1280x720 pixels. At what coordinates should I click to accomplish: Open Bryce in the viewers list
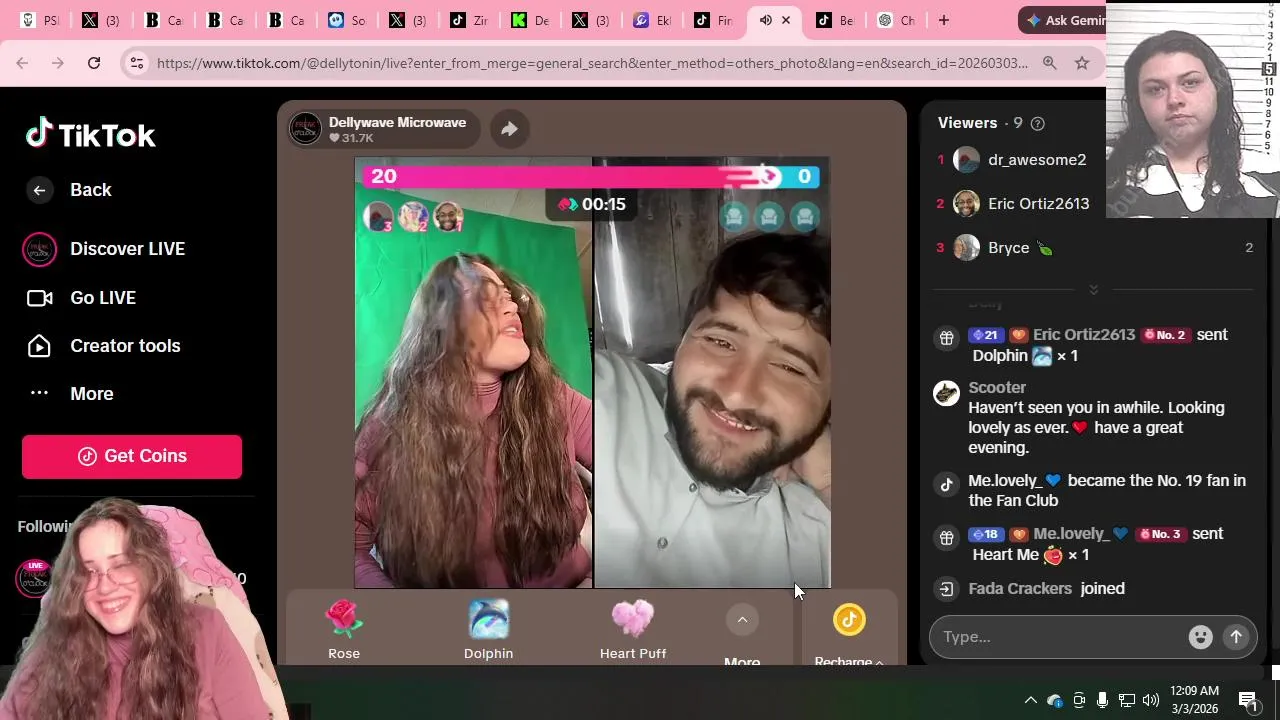1008,248
